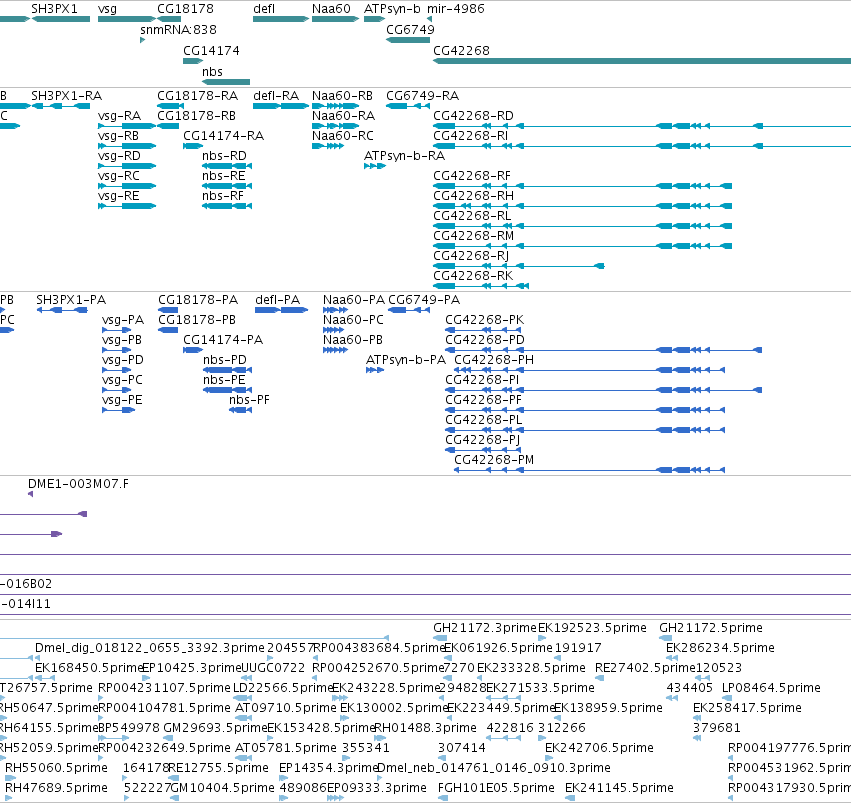The width and height of the screenshot is (851, 803).
Task: Open the mir-4986 gene label
Action: pos(455,9)
